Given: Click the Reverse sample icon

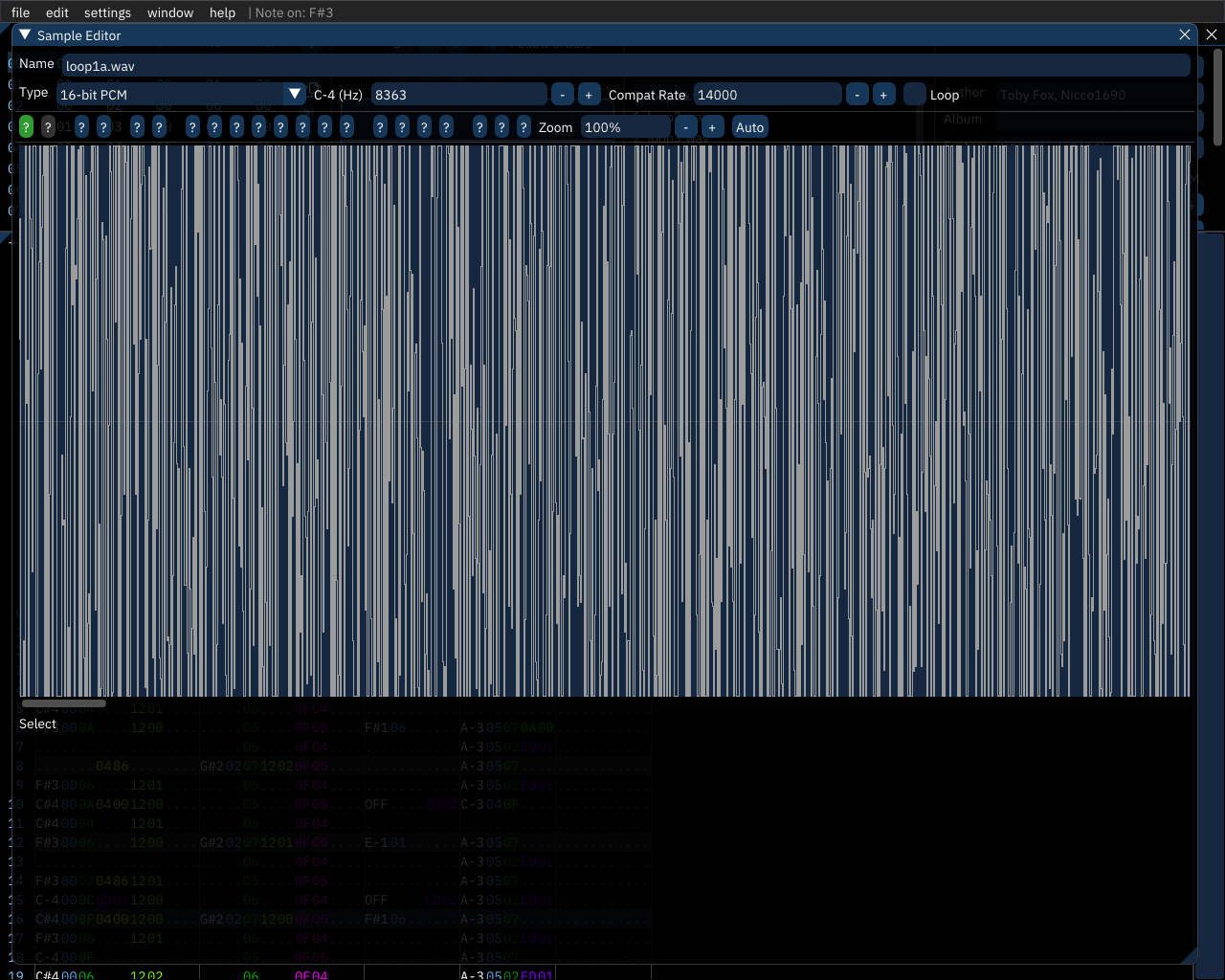Looking at the screenshot, I should (380, 127).
